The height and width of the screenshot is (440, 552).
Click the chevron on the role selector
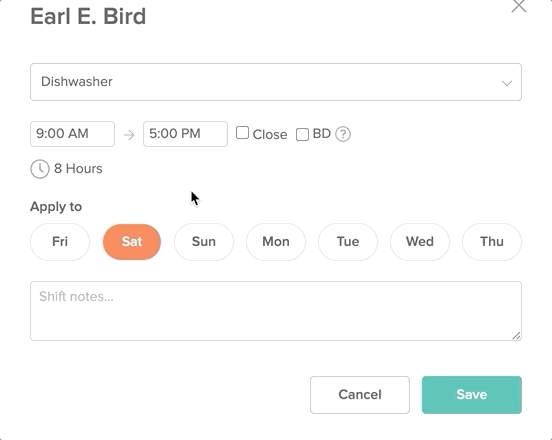pos(507,83)
